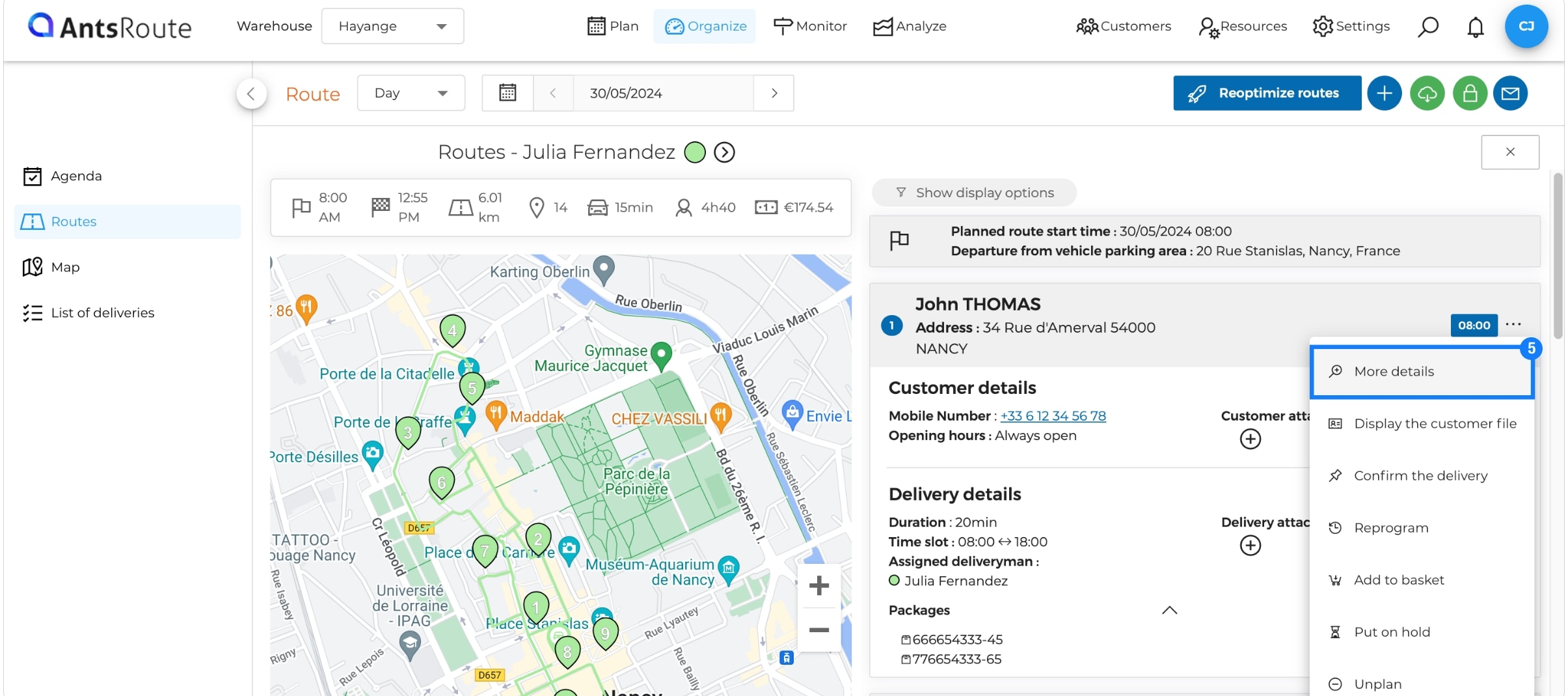Image resolution: width=1568 pixels, height=696 pixels.
Task: Zoom out on the map
Action: pyautogui.click(x=818, y=630)
